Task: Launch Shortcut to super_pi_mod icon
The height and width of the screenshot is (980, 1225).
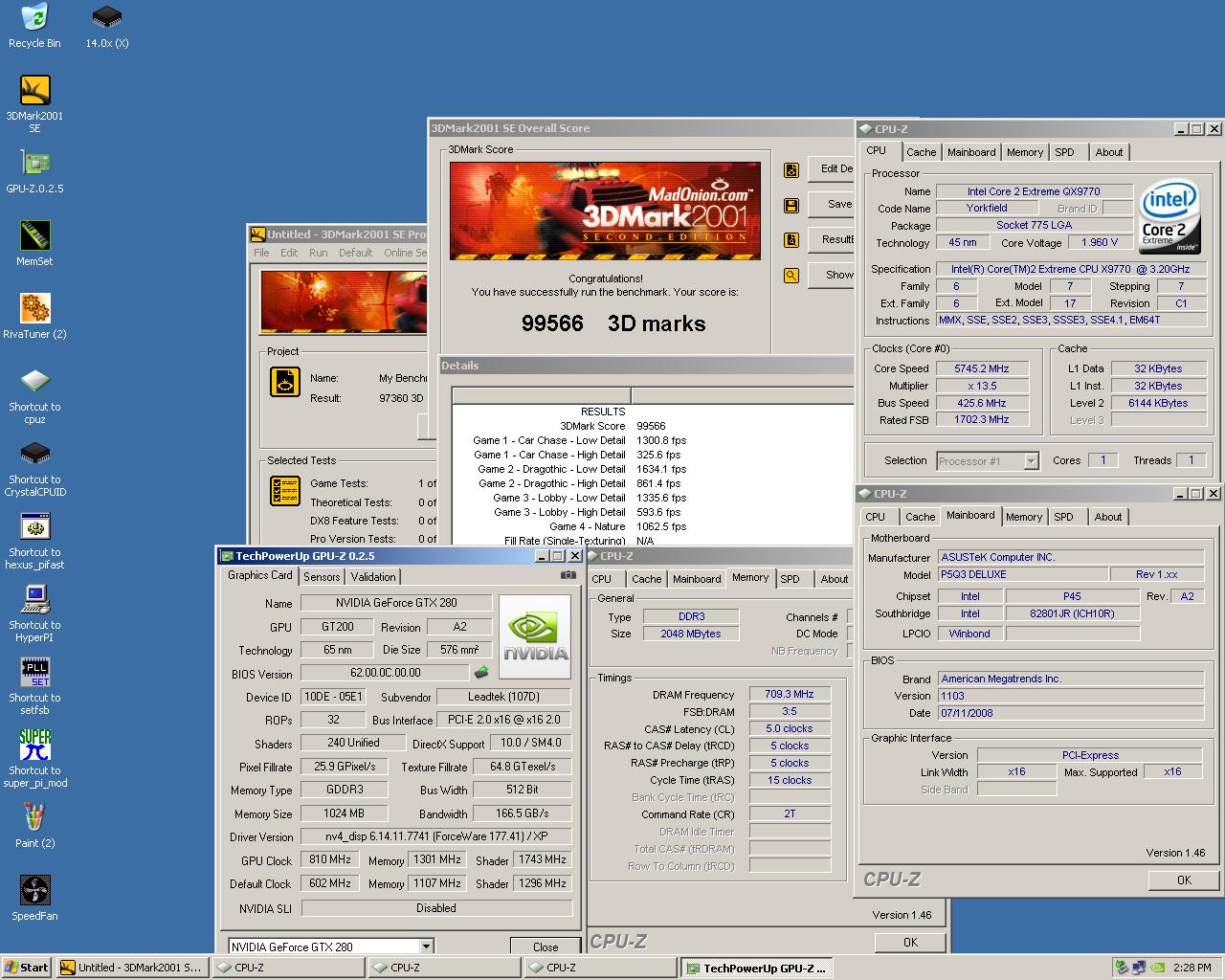Action: tap(34, 760)
